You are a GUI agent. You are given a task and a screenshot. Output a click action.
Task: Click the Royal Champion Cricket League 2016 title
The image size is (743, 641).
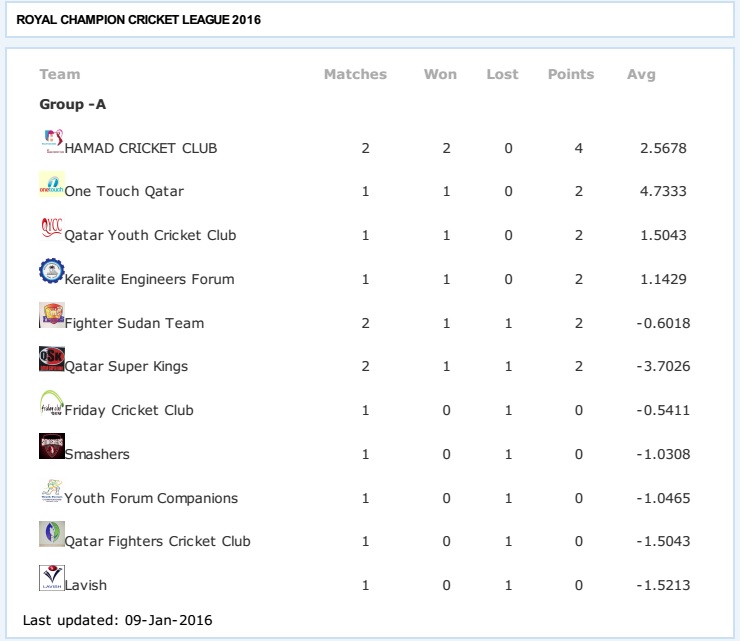point(138,20)
